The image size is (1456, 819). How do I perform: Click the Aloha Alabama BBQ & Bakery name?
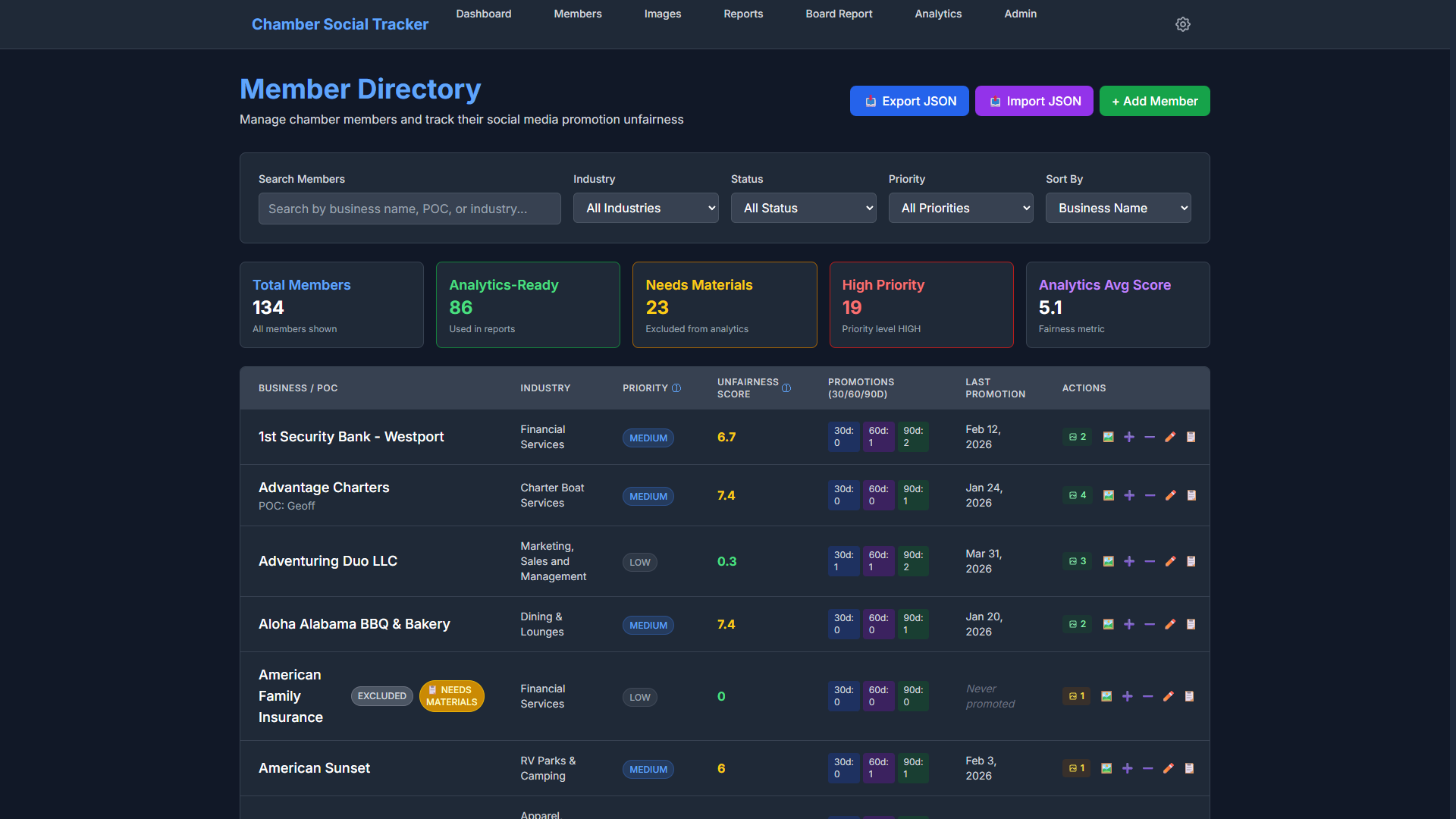pos(354,624)
